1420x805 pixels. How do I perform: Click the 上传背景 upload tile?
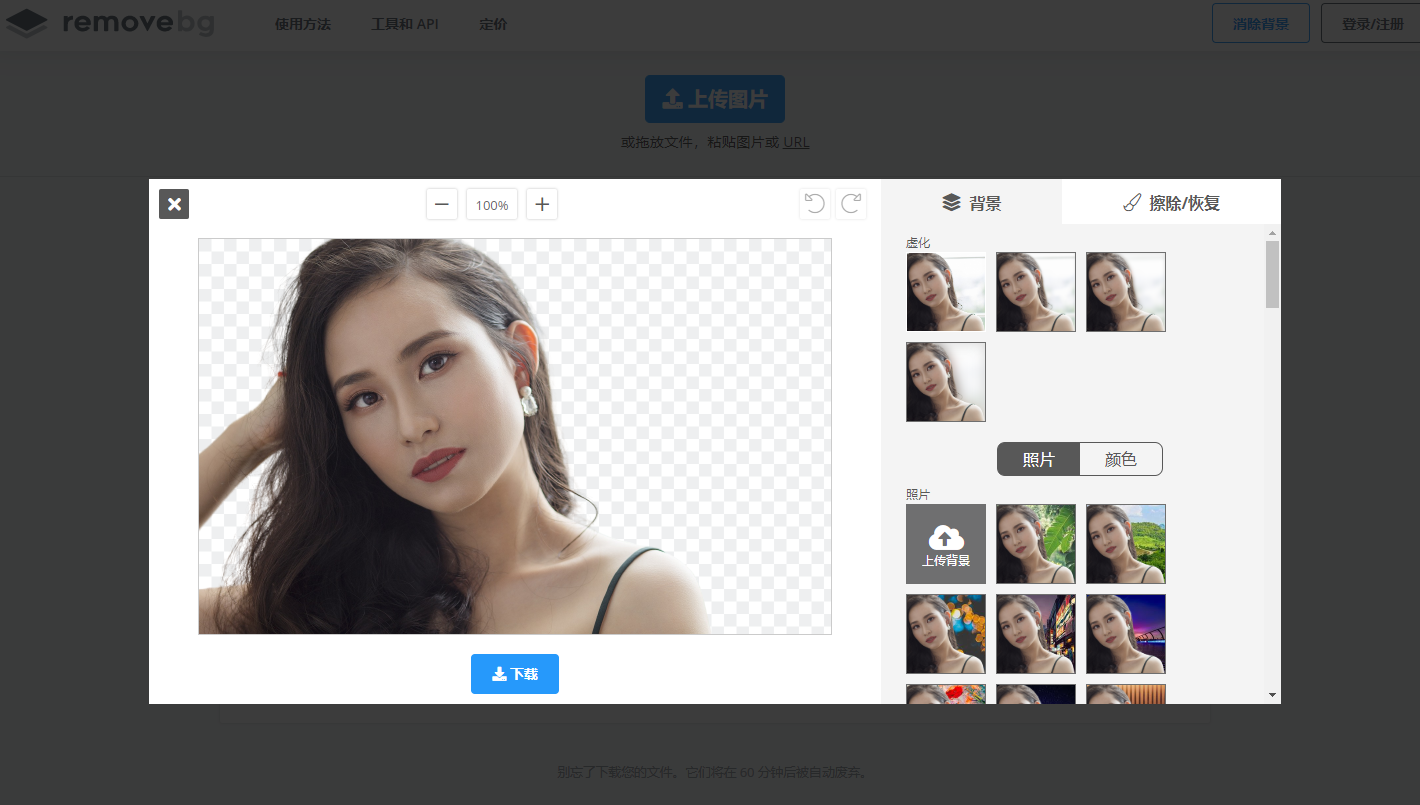coord(946,544)
